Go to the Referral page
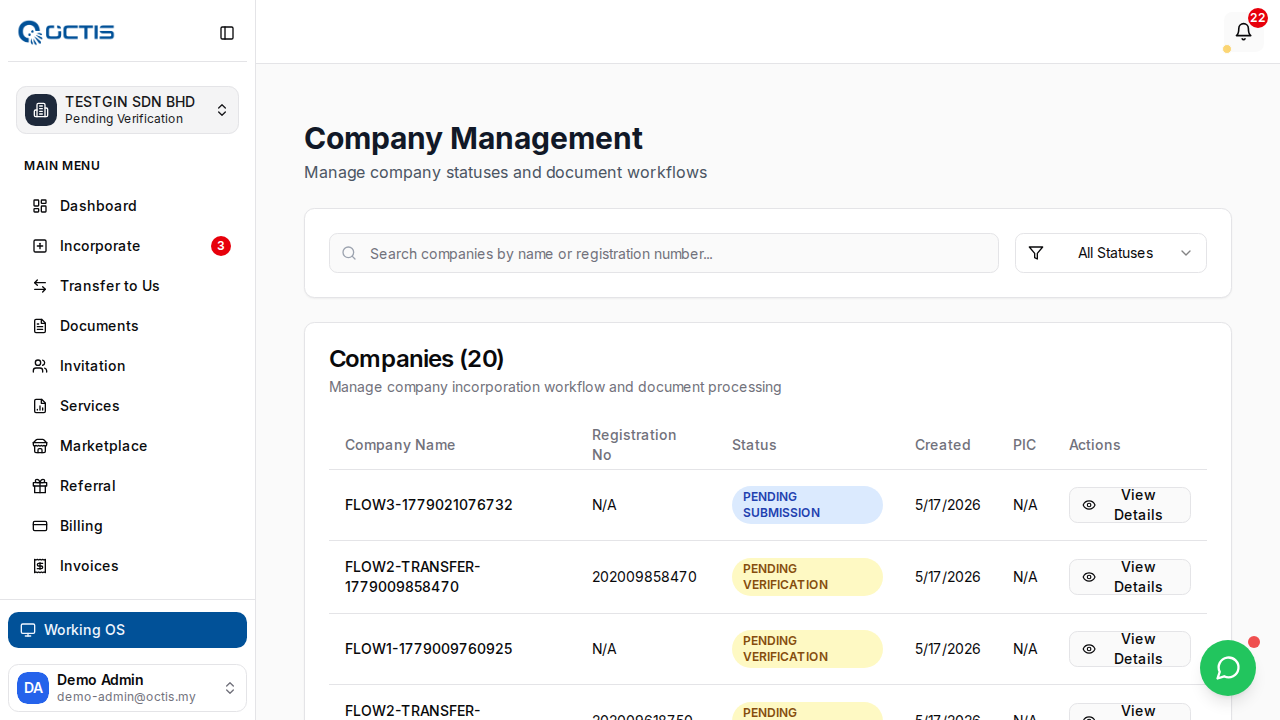 pyautogui.click(x=127, y=486)
